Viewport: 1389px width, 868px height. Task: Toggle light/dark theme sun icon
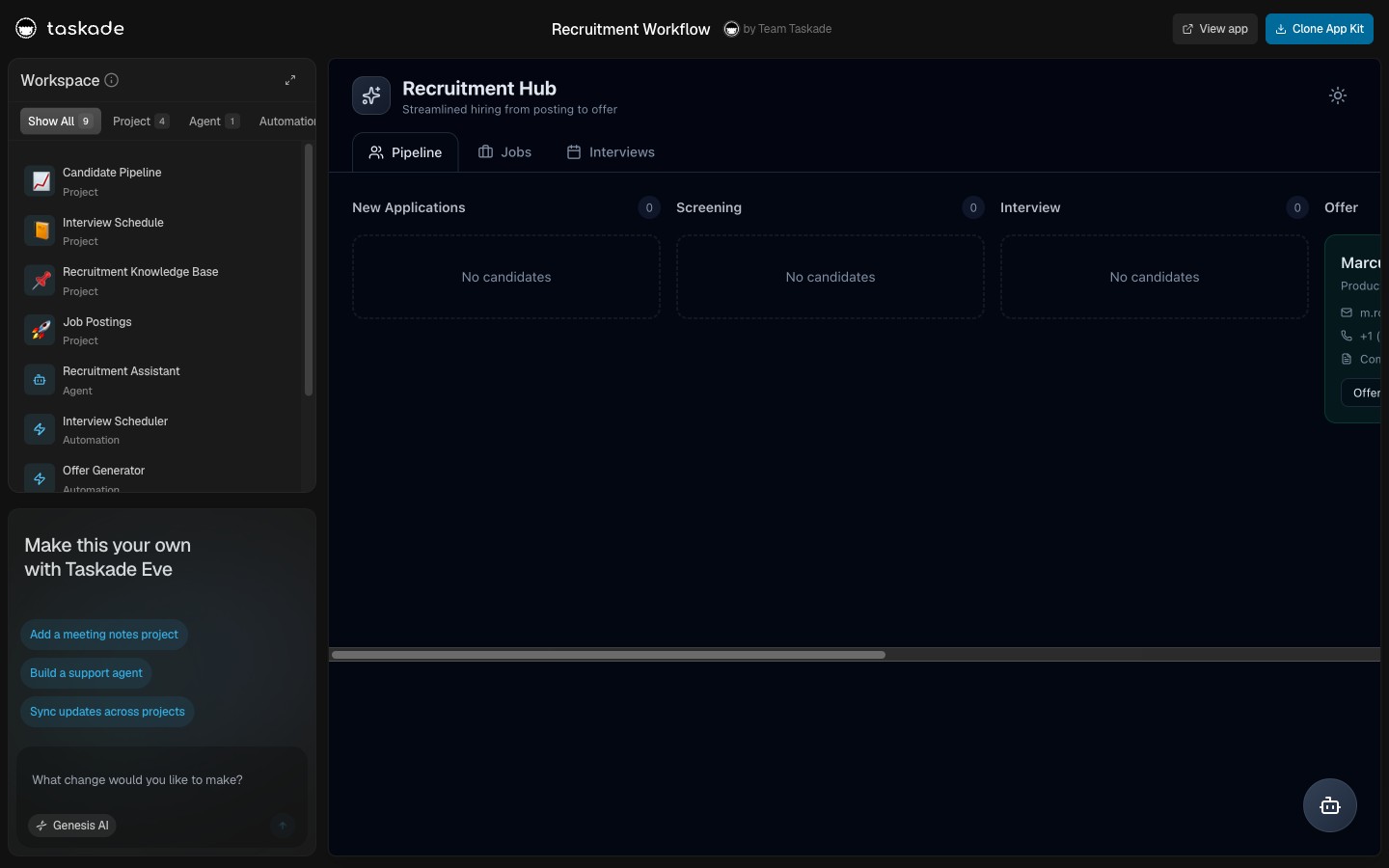coord(1338,95)
